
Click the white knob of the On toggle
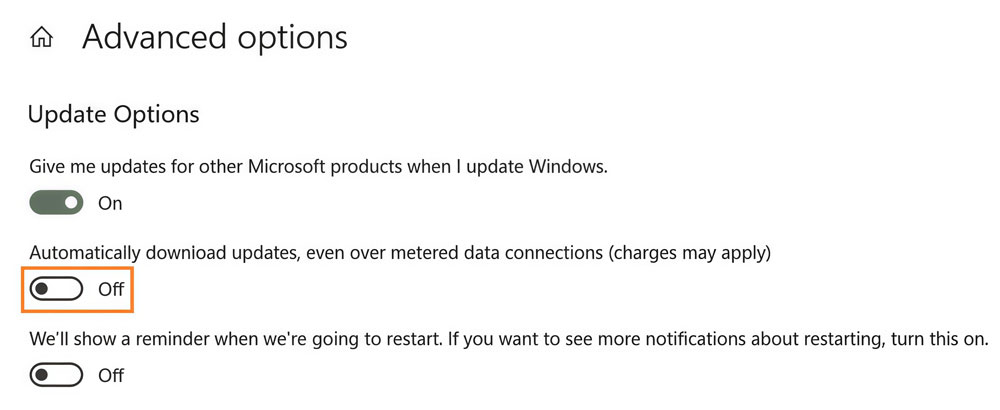coord(71,203)
